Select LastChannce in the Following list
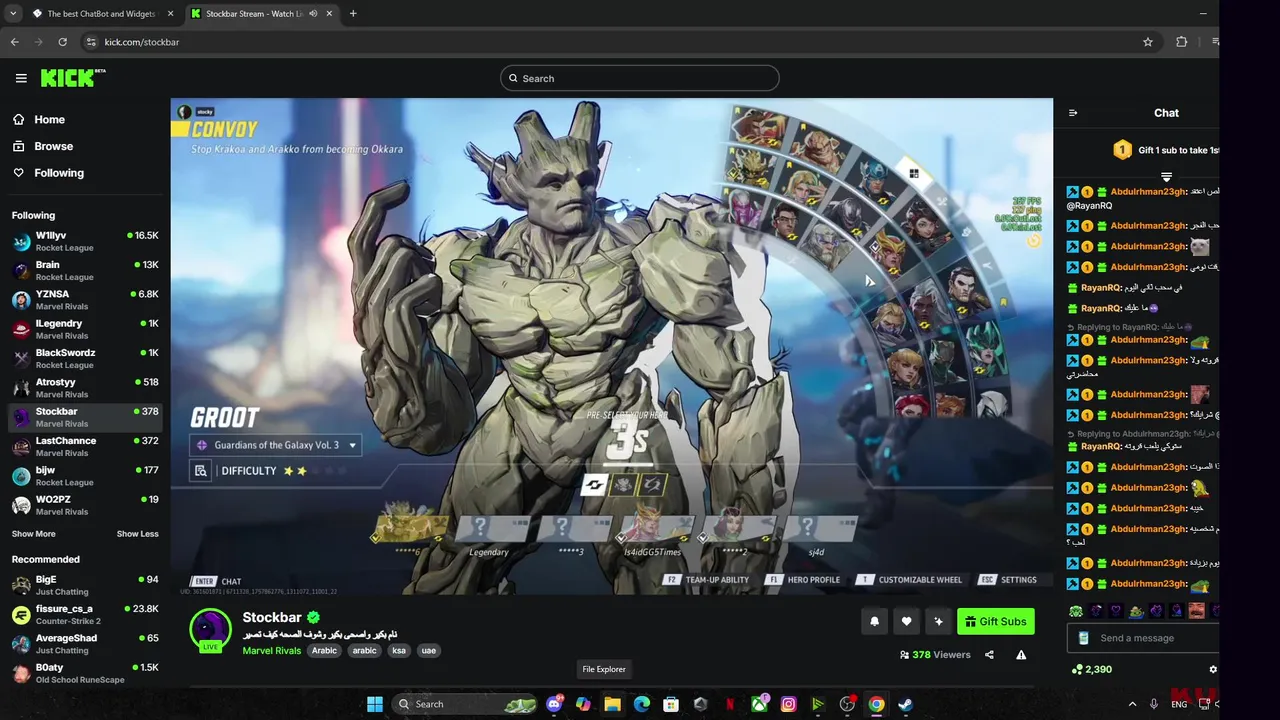The image size is (1280, 720). pos(85,446)
